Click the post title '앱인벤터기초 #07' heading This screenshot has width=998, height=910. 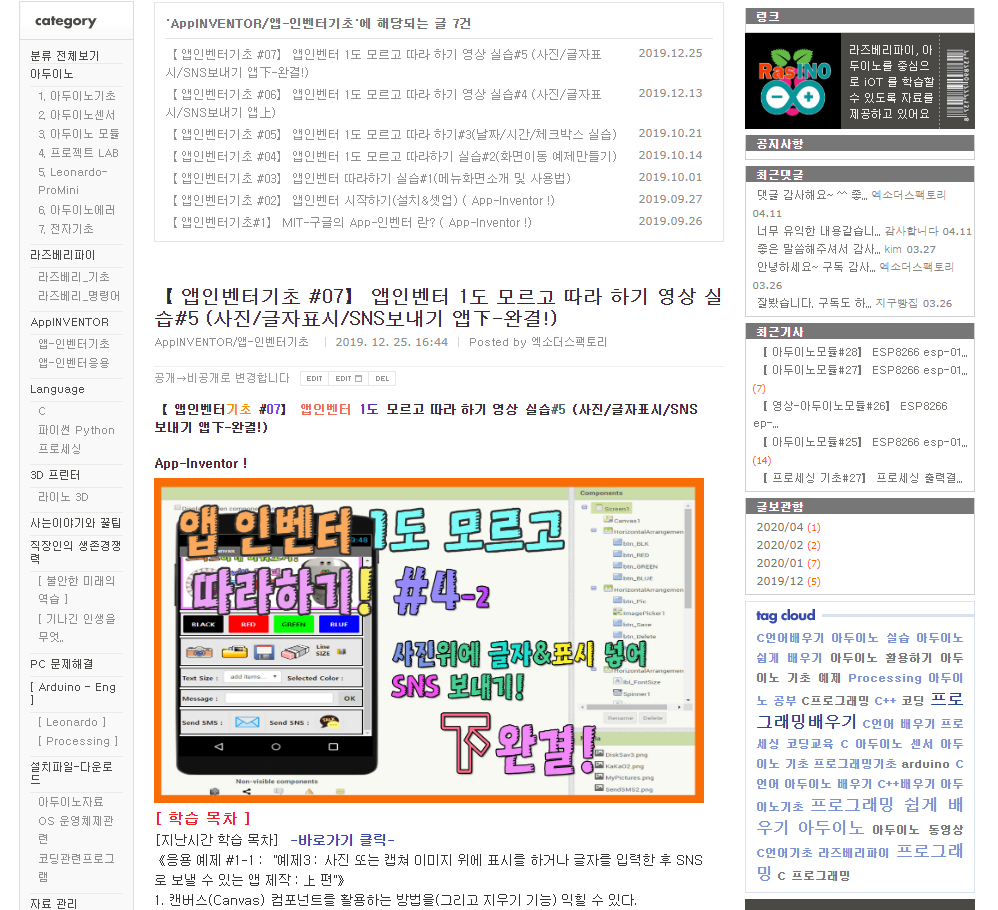[439, 307]
